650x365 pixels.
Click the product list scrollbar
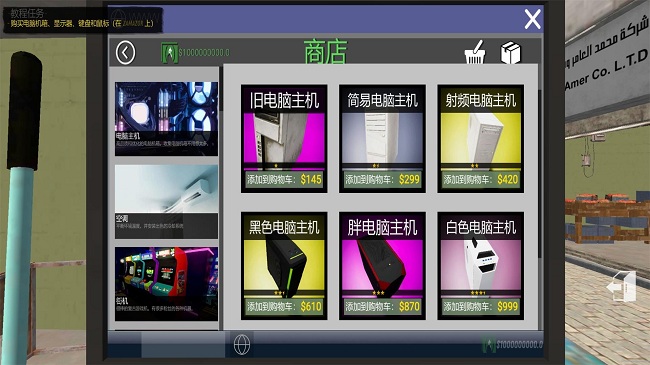[540, 174]
